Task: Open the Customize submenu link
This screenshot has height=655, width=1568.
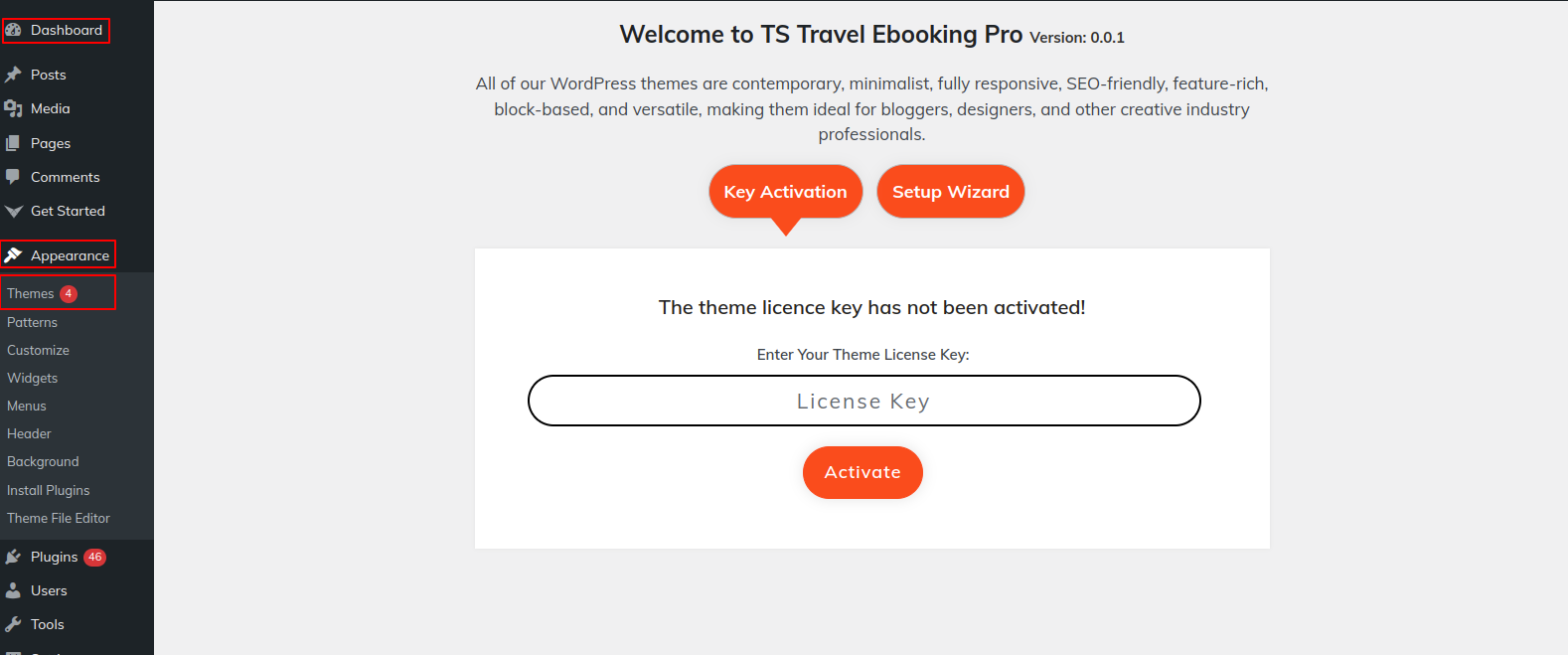Action: click(38, 350)
